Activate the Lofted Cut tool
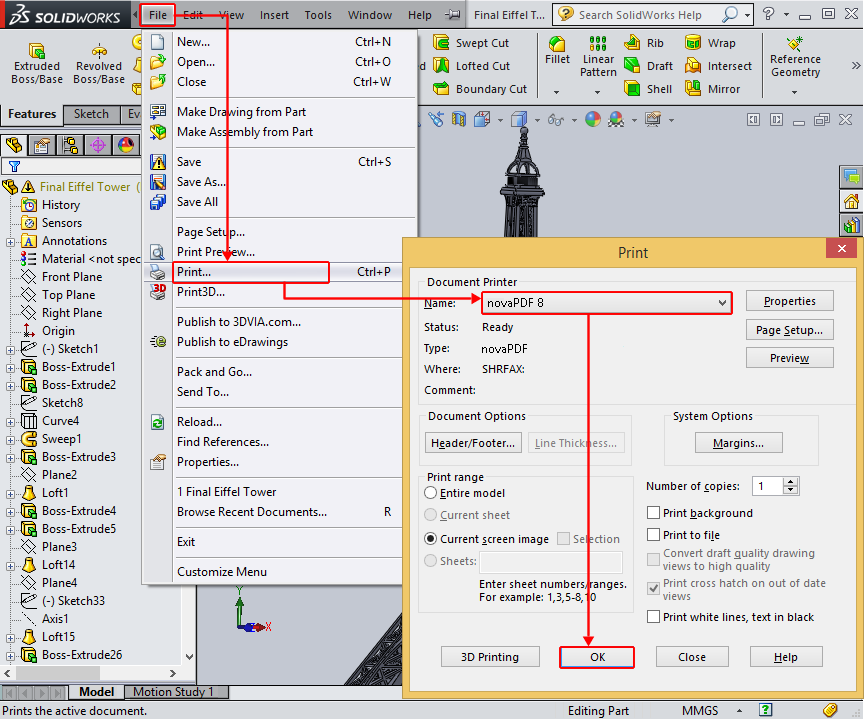 tap(472, 66)
